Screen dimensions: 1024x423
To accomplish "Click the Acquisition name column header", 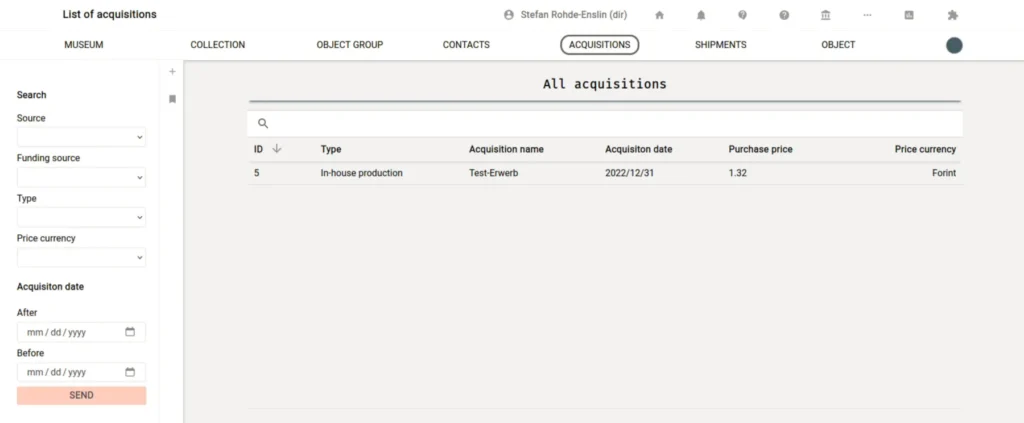I will pyautogui.click(x=506, y=149).
